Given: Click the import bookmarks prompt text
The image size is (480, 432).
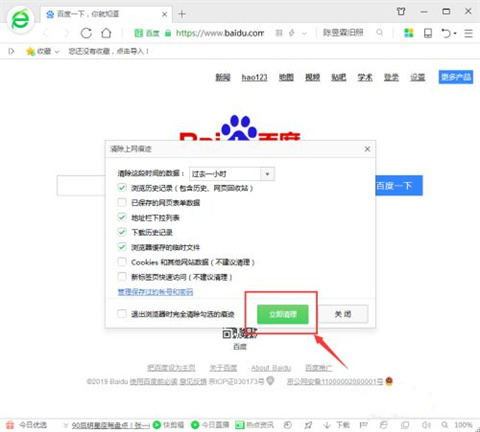Looking at the screenshot, I should click(x=109, y=51).
